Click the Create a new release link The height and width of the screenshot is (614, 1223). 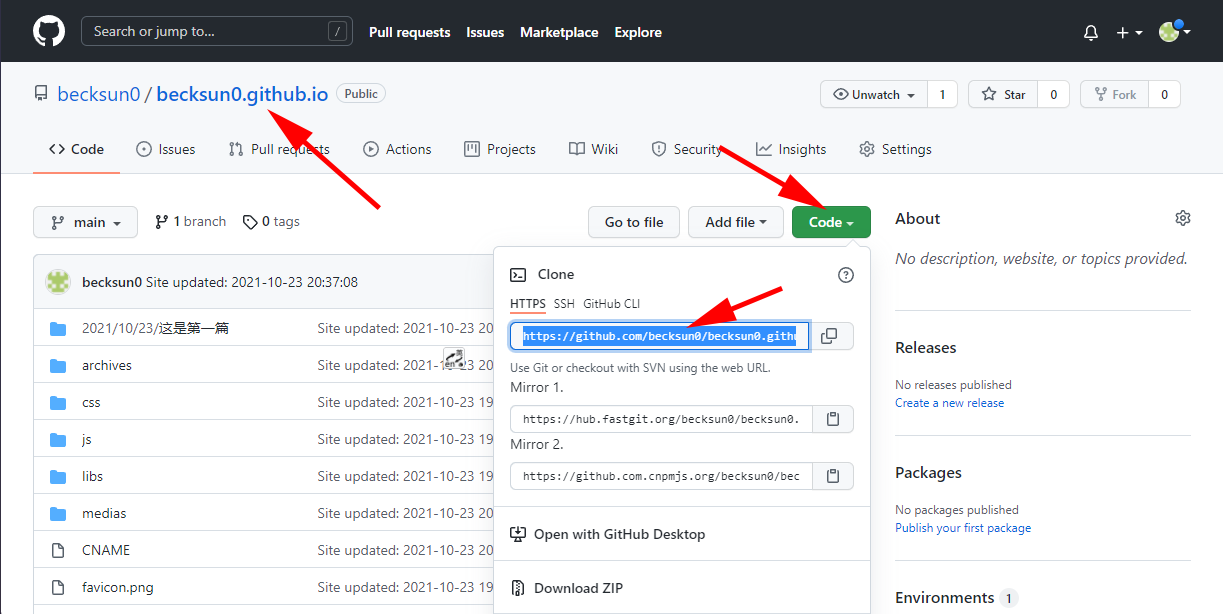coord(950,403)
